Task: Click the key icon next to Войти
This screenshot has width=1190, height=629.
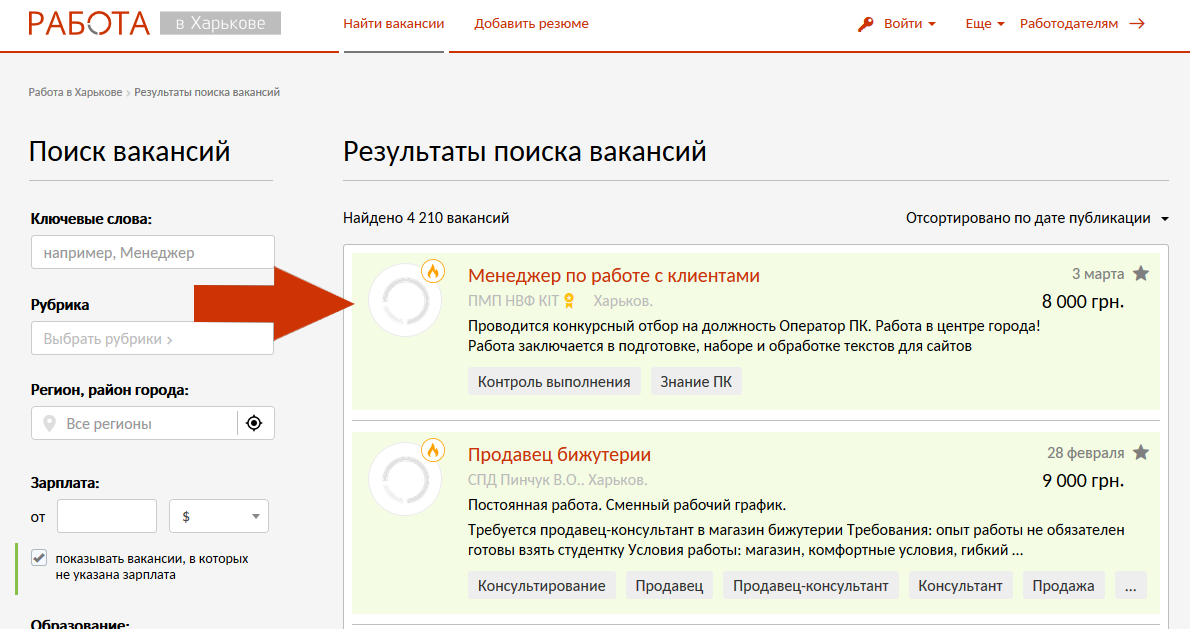Action: 866,24
